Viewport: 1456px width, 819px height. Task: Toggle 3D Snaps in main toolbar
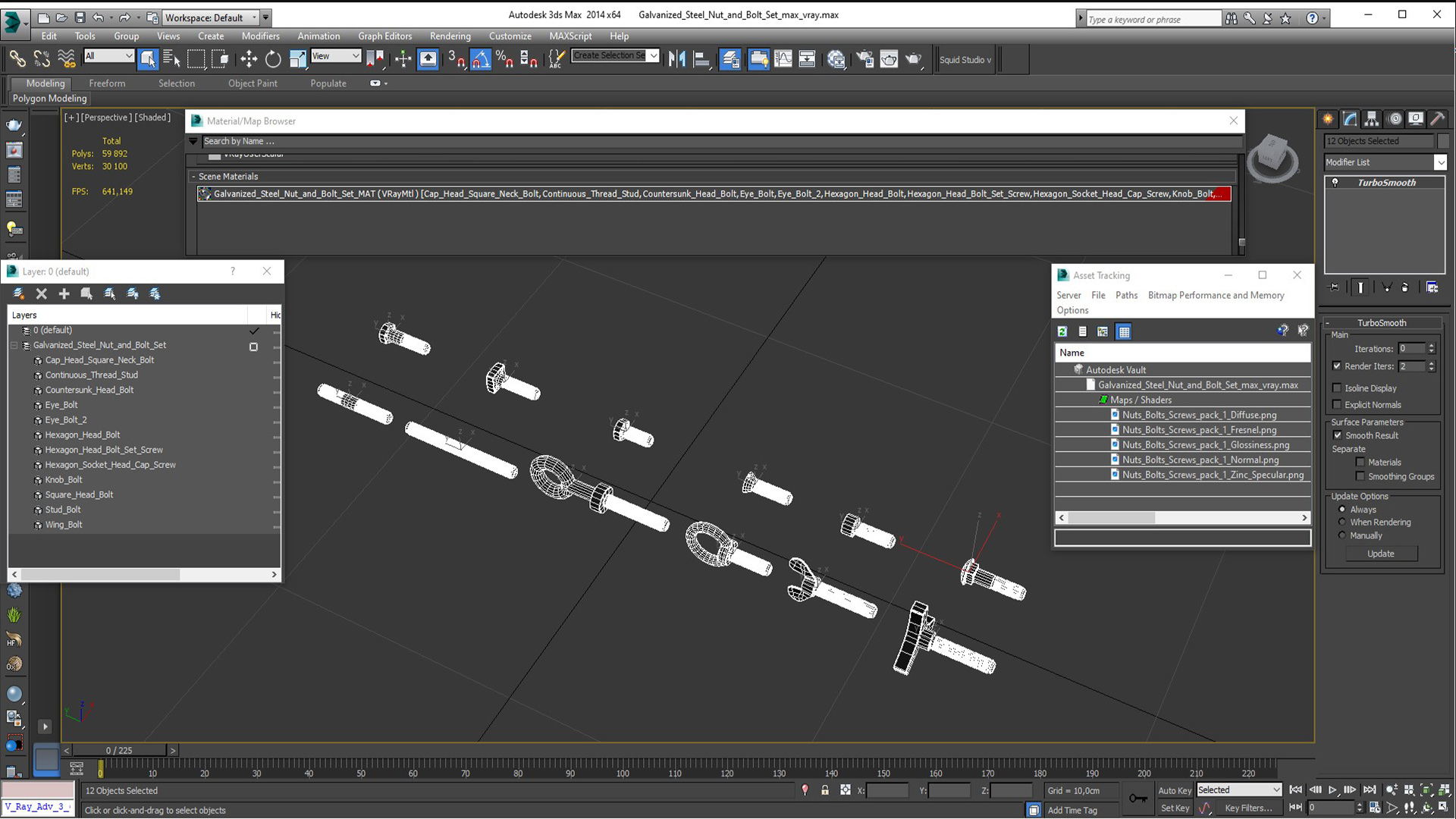point(456,58)
